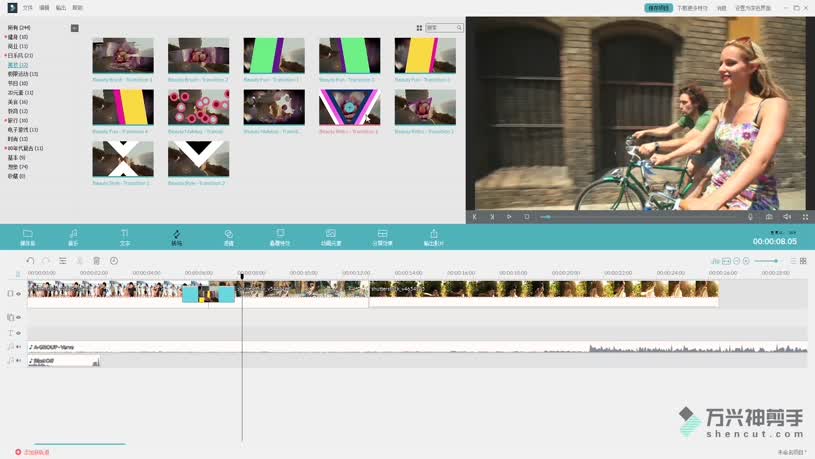Screen dimensions: 815x459
Task: Select the 所有 (244) category
Action: [19, 28]
